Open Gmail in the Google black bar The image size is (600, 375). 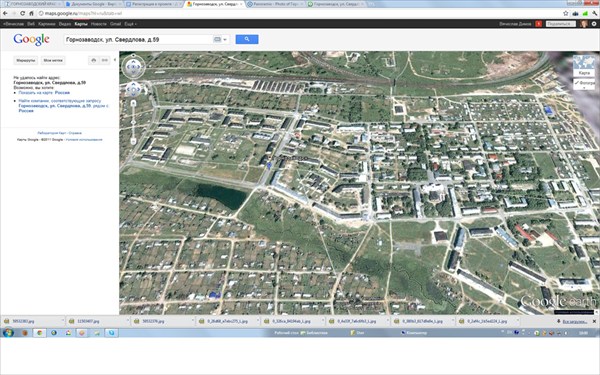(115, 24)
